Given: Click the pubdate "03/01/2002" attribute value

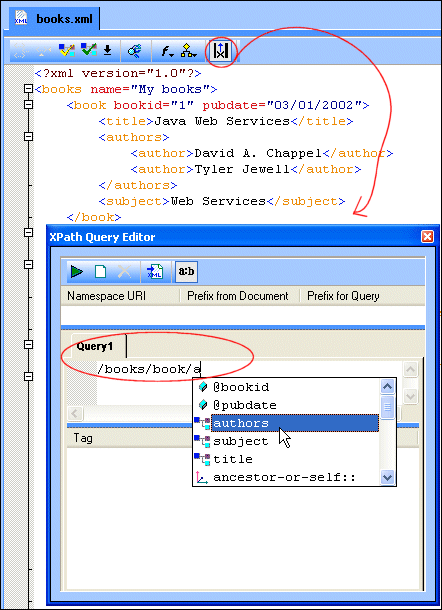Looking at the screenshot, I should (314, 105).
